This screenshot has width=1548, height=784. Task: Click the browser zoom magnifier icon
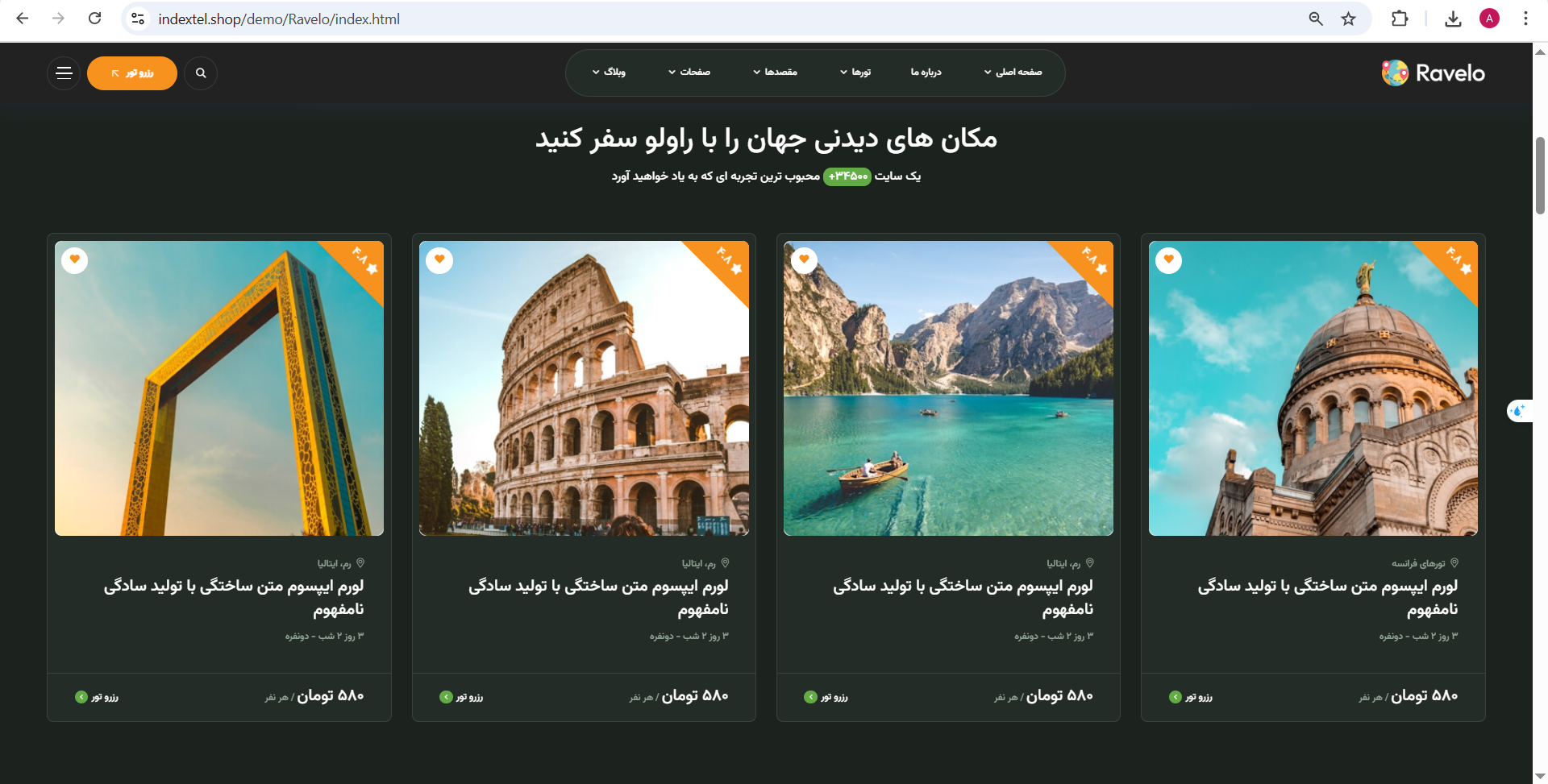tap(1315, 19)
